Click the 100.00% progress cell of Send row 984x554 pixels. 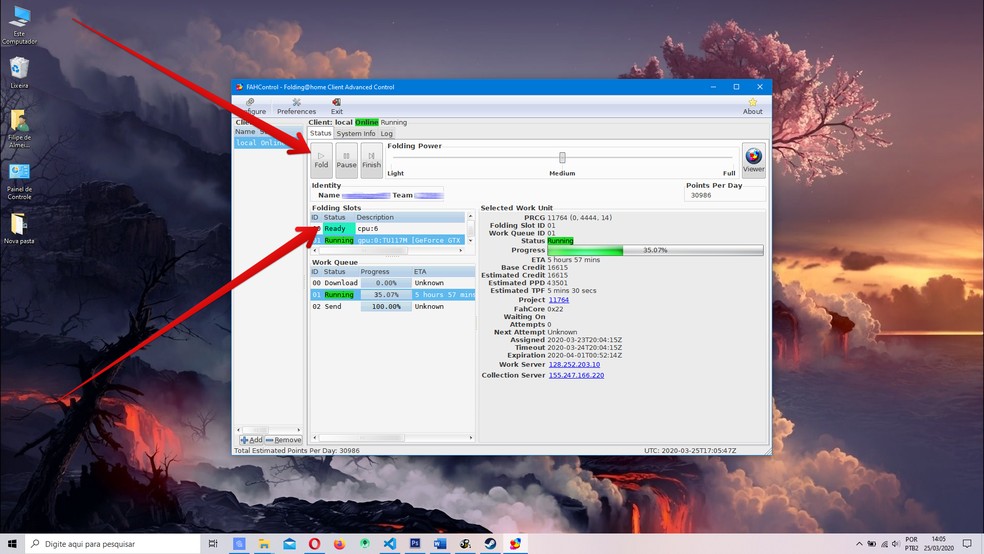click(386, 307)
